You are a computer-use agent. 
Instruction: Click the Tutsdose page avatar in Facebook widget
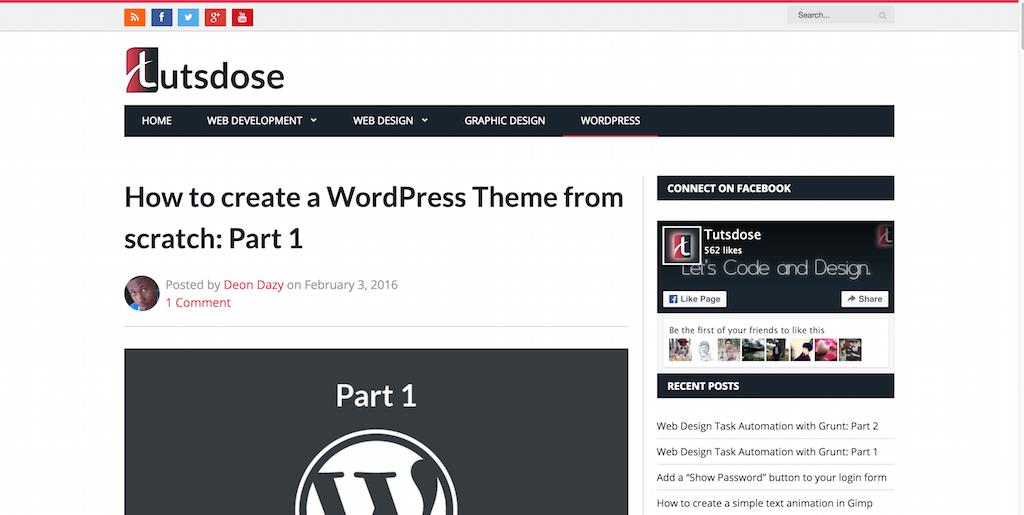pyautogui.click(x=682, y=245)
